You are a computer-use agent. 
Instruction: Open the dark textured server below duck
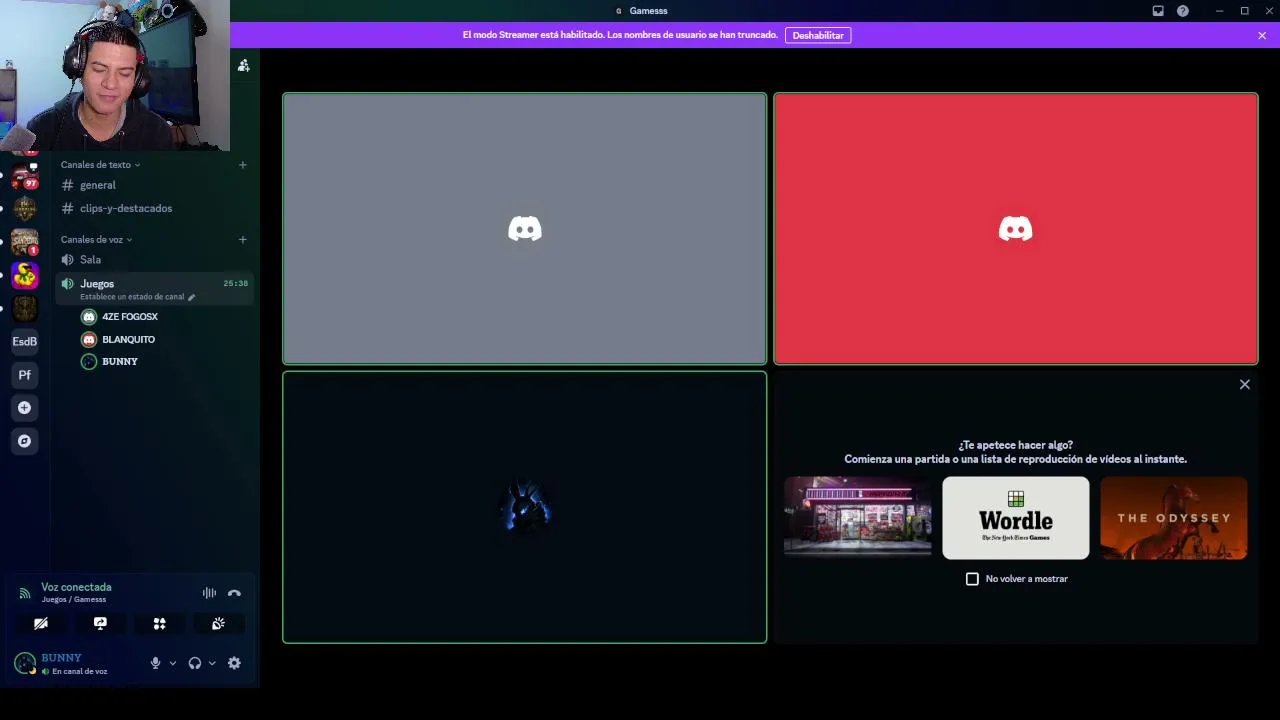(x=25, y=308)
